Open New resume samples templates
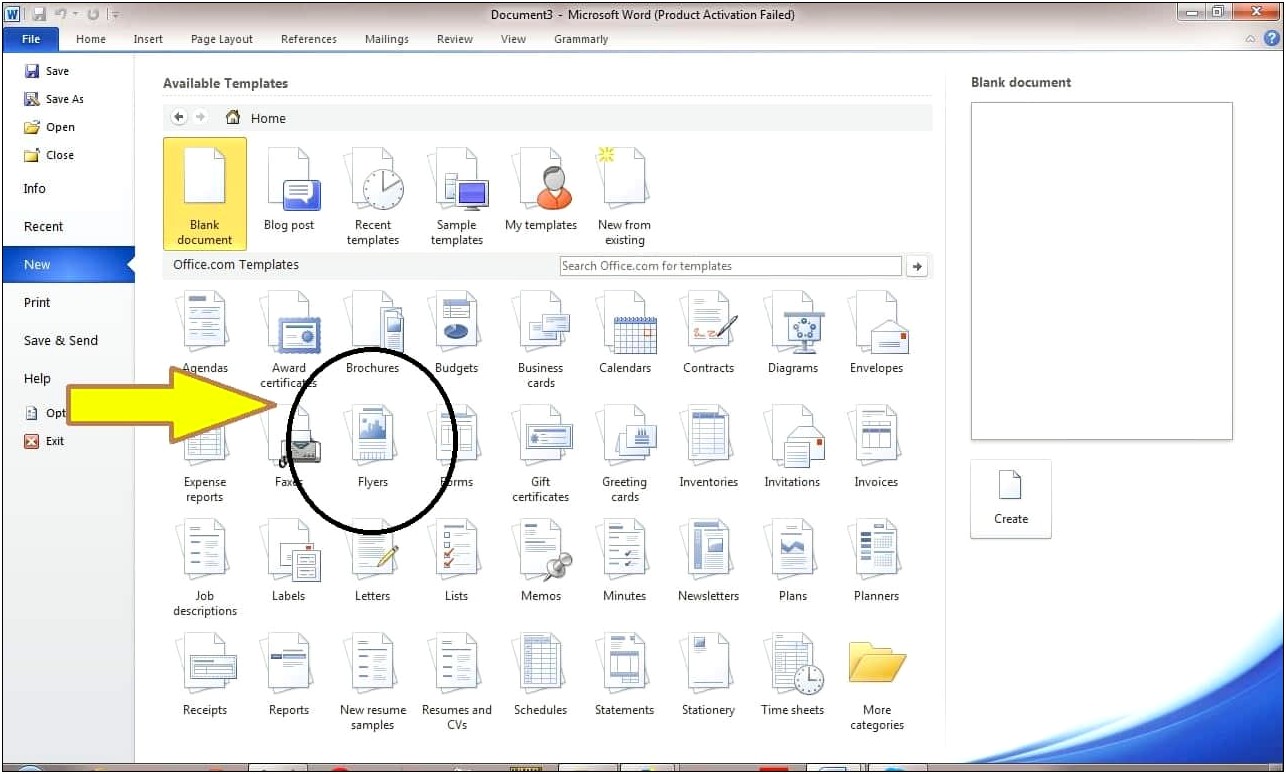Image resolution: width=1286 pixels, height=774 pixels. (372, 682)
